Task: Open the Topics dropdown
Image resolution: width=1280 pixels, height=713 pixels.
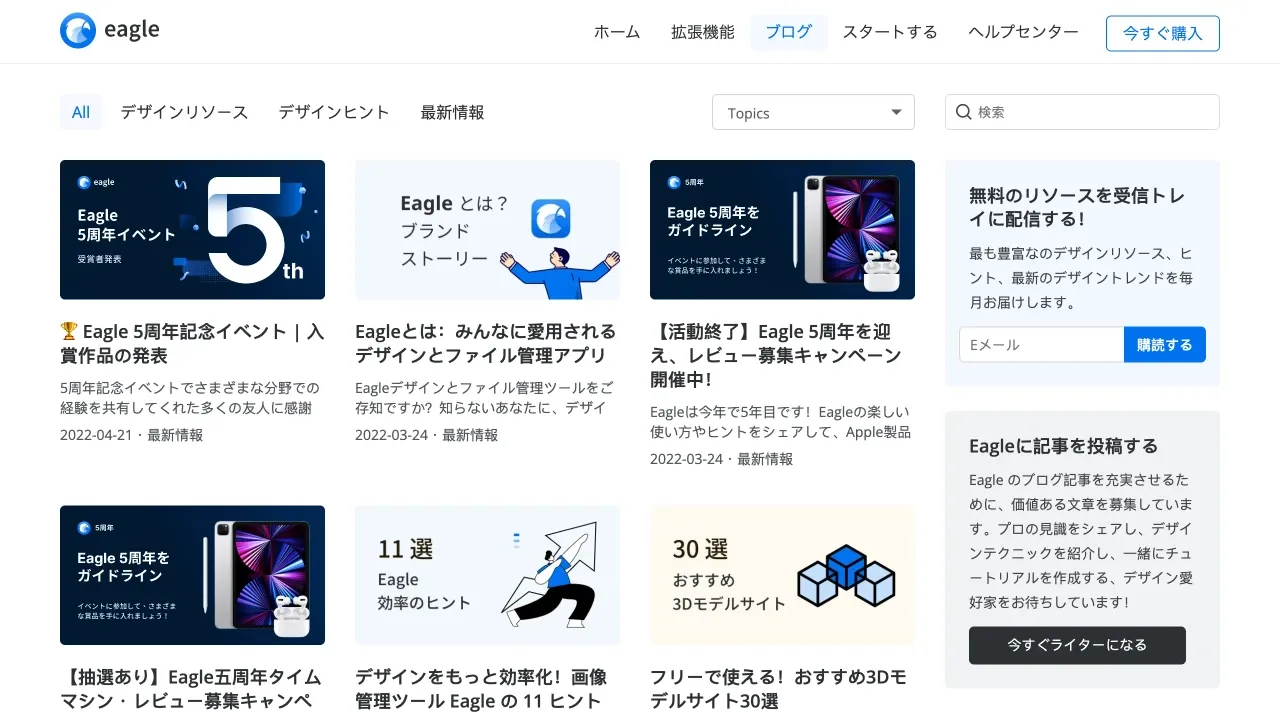Action: tap(813, 112)
